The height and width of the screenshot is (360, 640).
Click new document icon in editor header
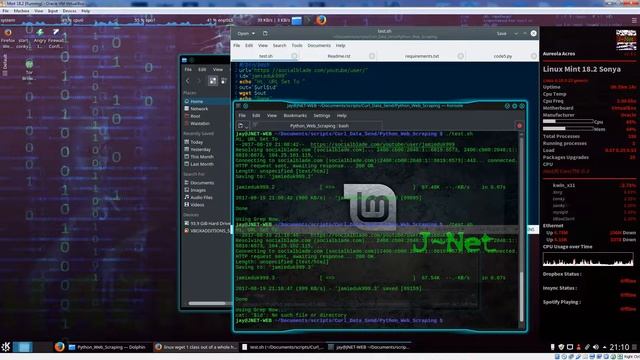265,33
